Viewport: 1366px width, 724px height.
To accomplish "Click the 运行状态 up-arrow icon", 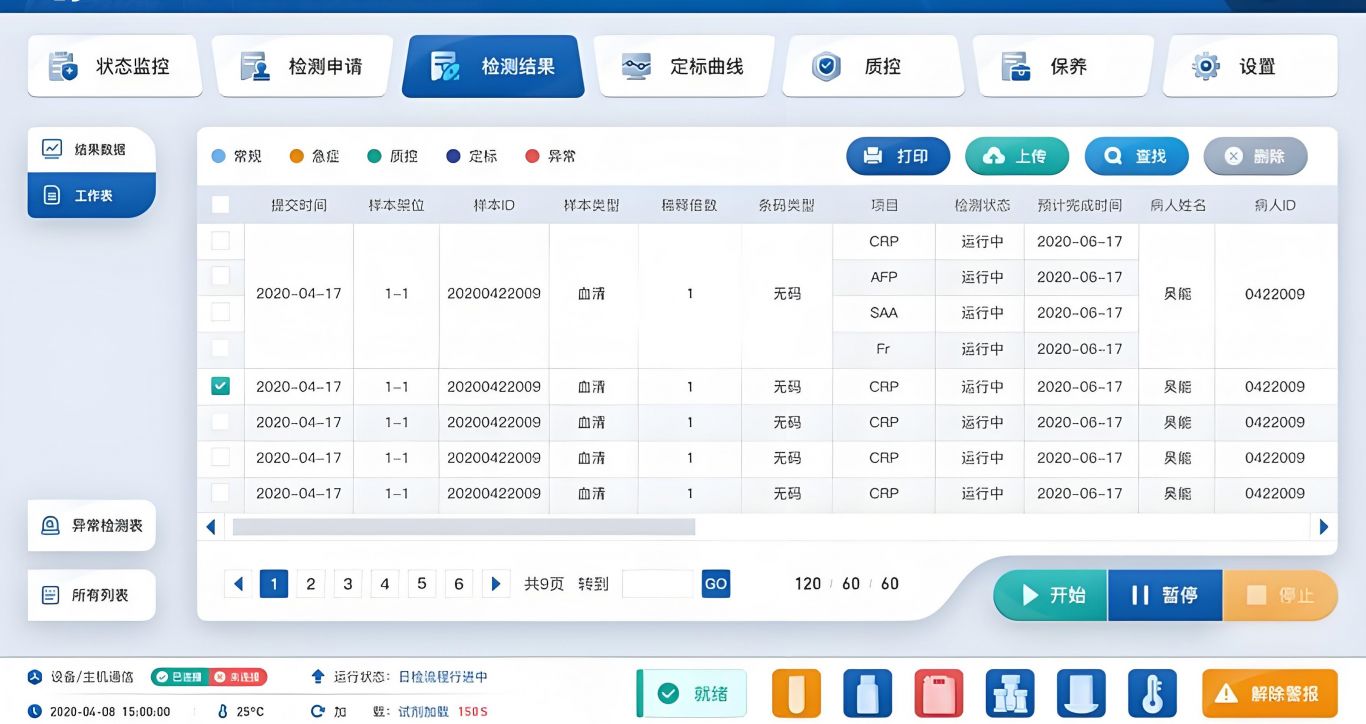I will click(x=319, y=677).
